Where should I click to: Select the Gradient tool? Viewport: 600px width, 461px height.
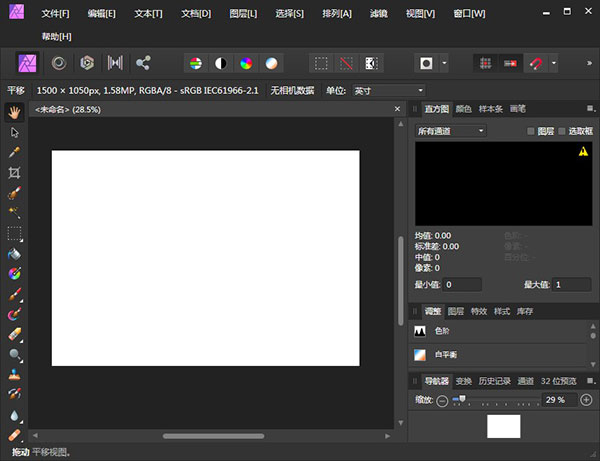[15, 274]
